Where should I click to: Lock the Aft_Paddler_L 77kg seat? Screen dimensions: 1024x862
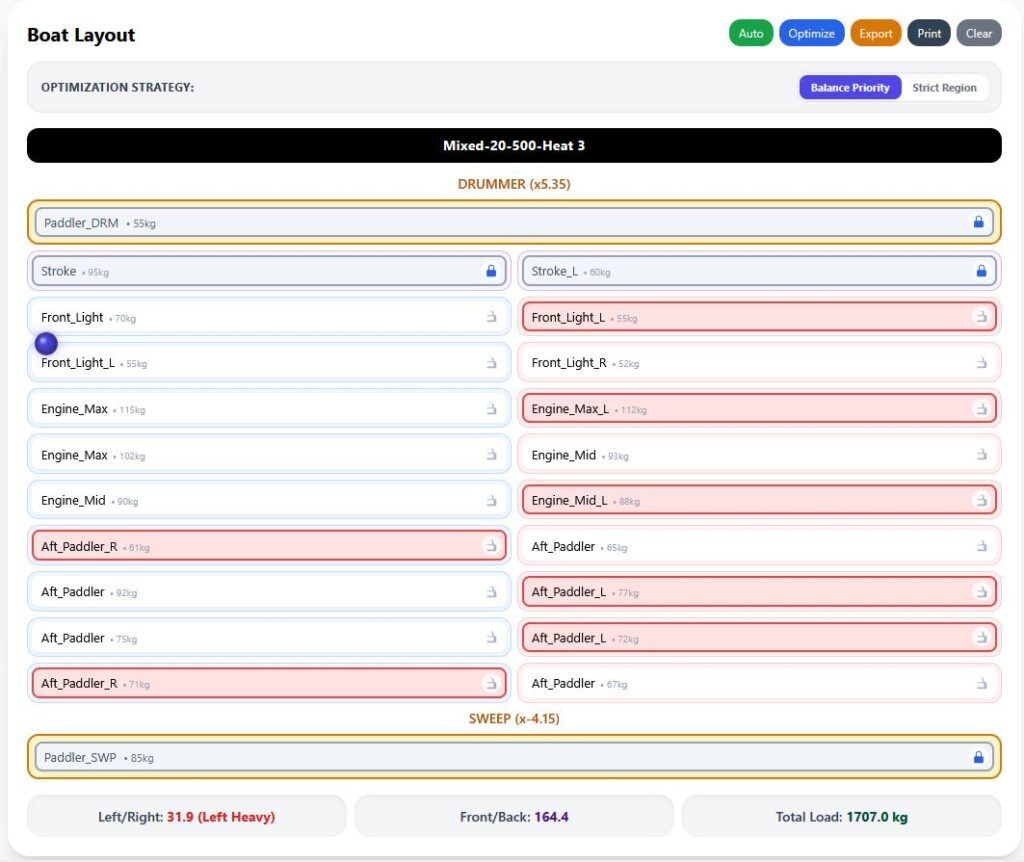point(981,592)
